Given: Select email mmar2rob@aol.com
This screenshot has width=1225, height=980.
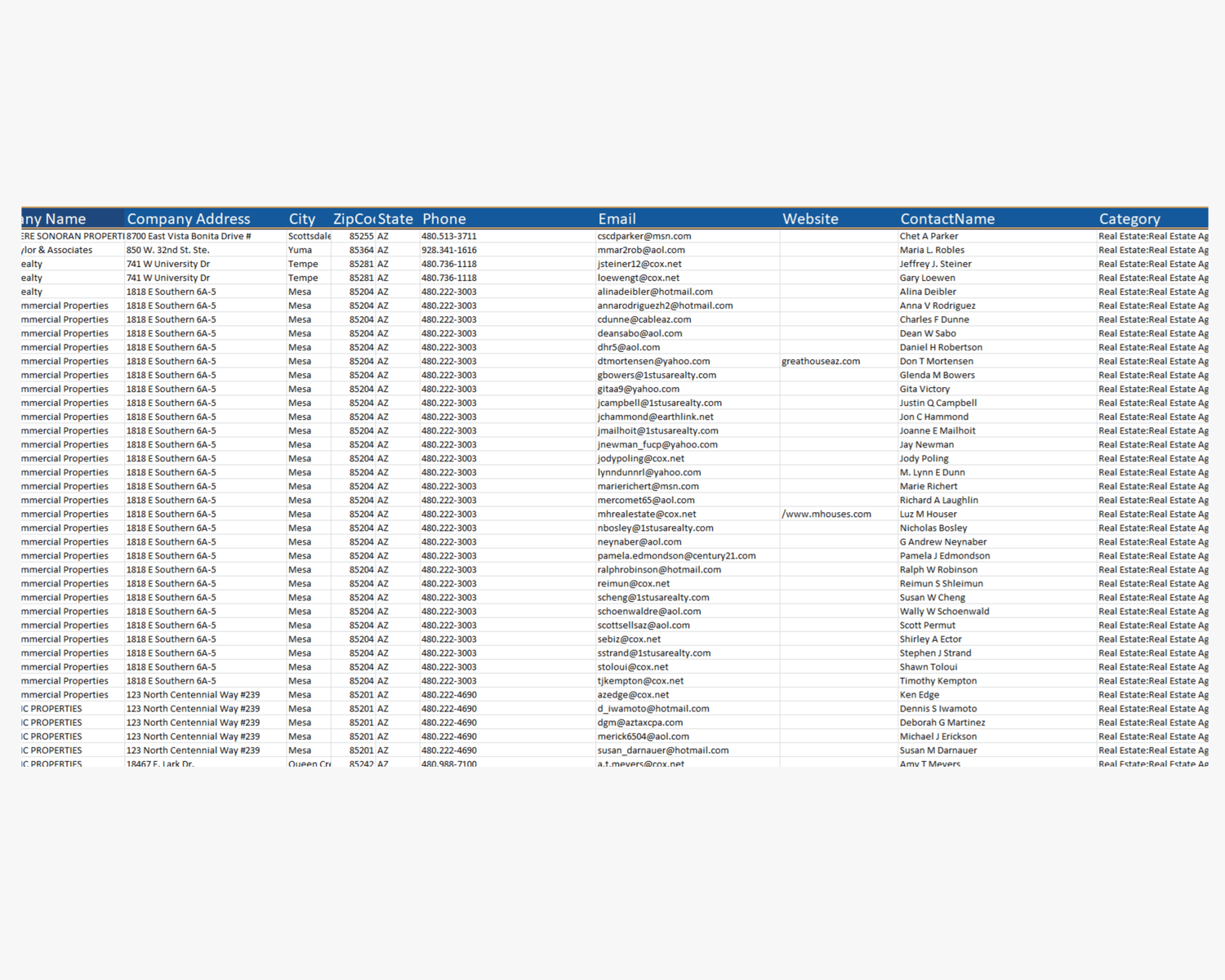Looking at the screenshot, I should (641, 250).
